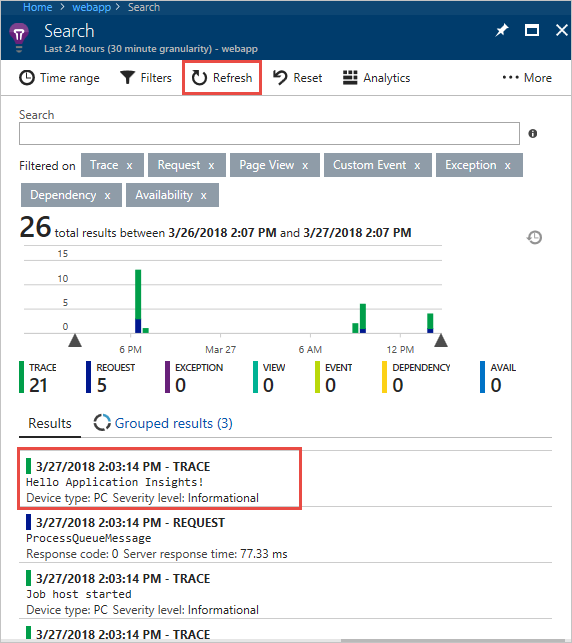Screen dimensions: 572x643
Task: Remove the Request filter chip
Action: (x=211, y=166)
